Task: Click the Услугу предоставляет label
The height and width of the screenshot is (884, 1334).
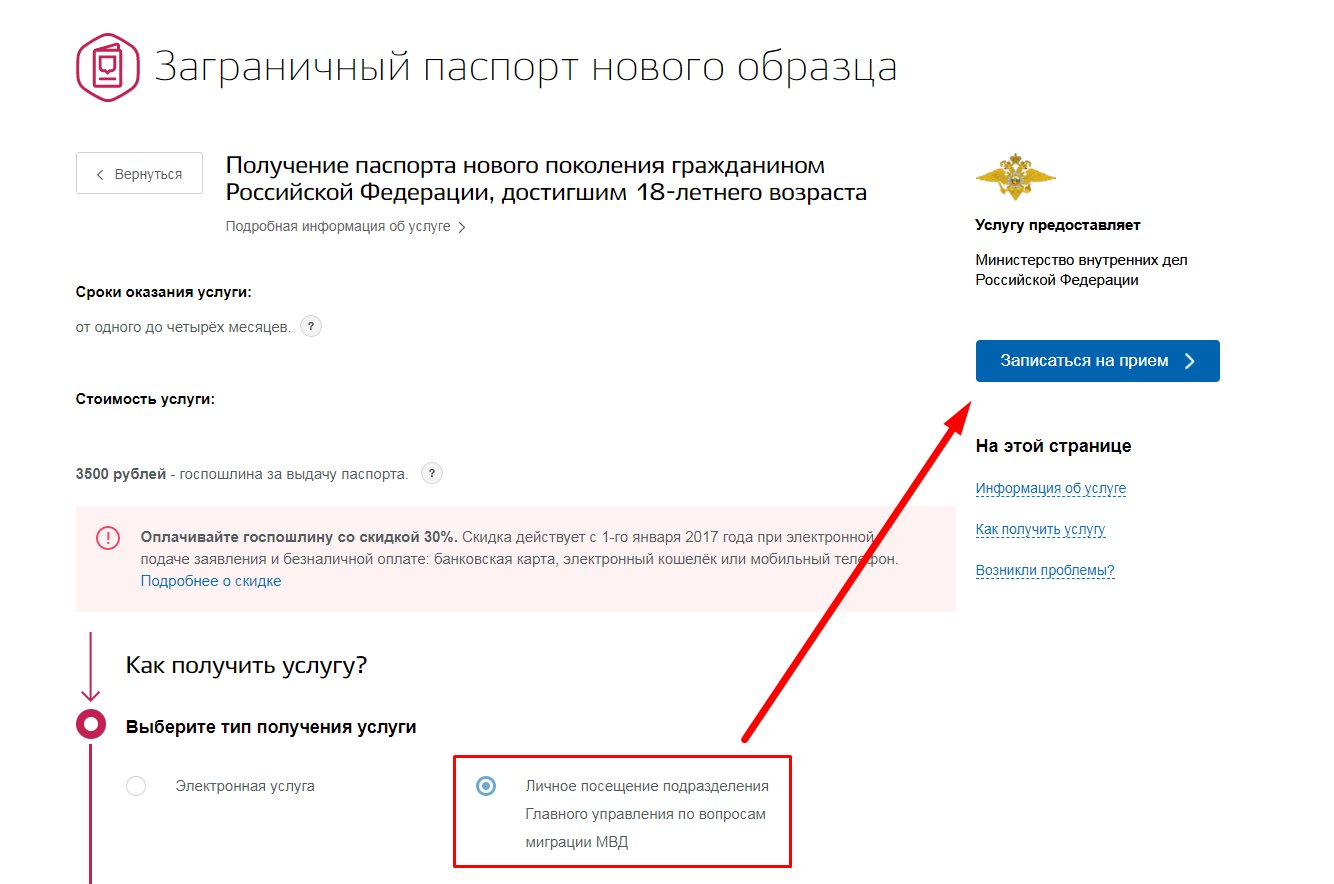Action: [1058, 225]
